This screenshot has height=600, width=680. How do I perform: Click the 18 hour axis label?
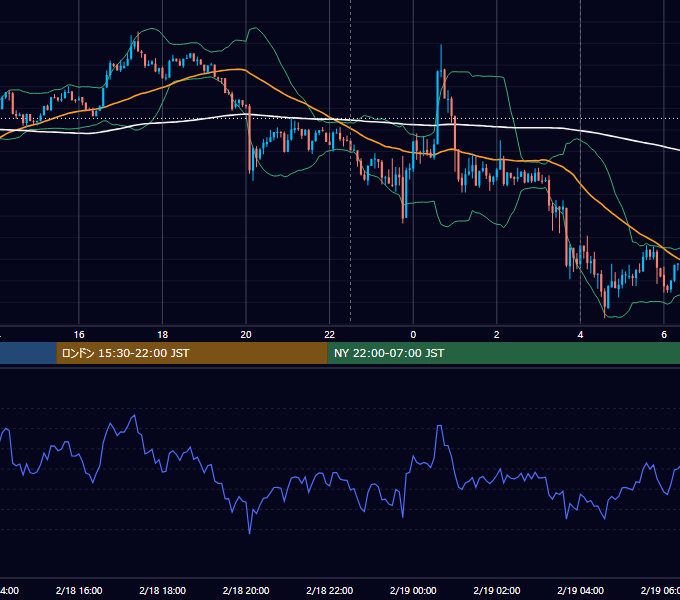tap(163, 335)
